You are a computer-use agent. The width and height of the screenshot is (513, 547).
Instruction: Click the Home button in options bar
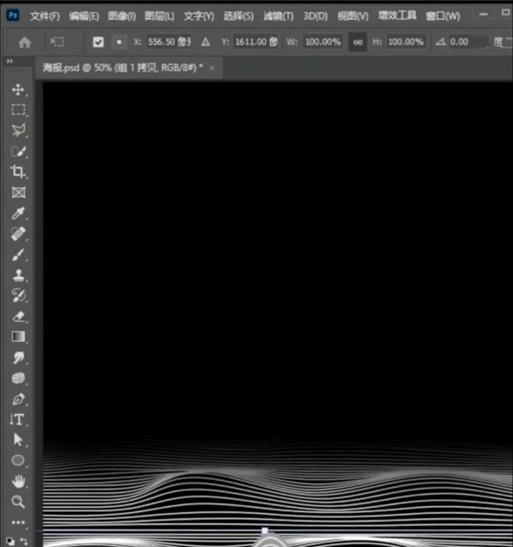[x=24, y=42]
